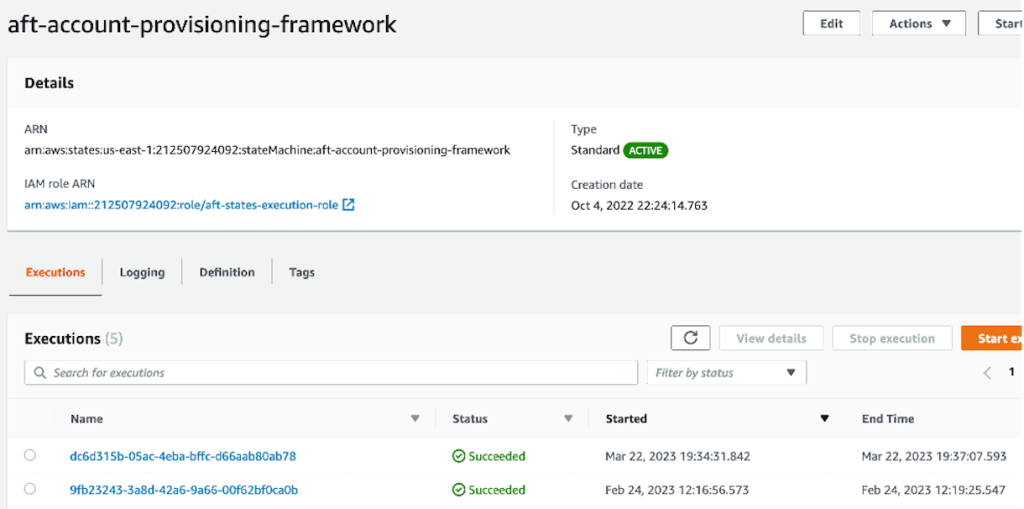The image size is (1024, 509).
Task: Click the Start button at top right
Action: [1000, 24]
